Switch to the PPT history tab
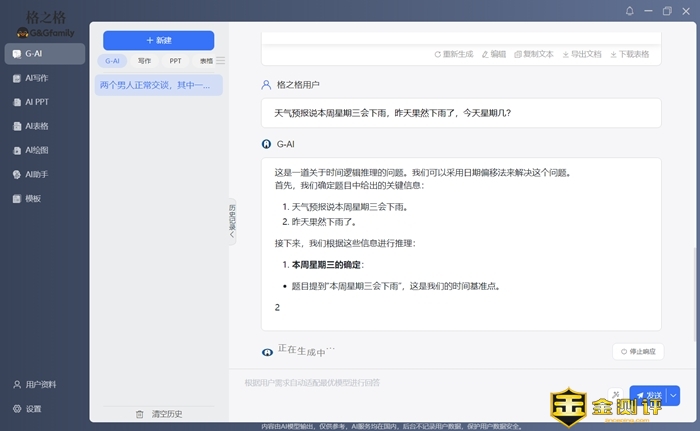 tap(175, 61)
